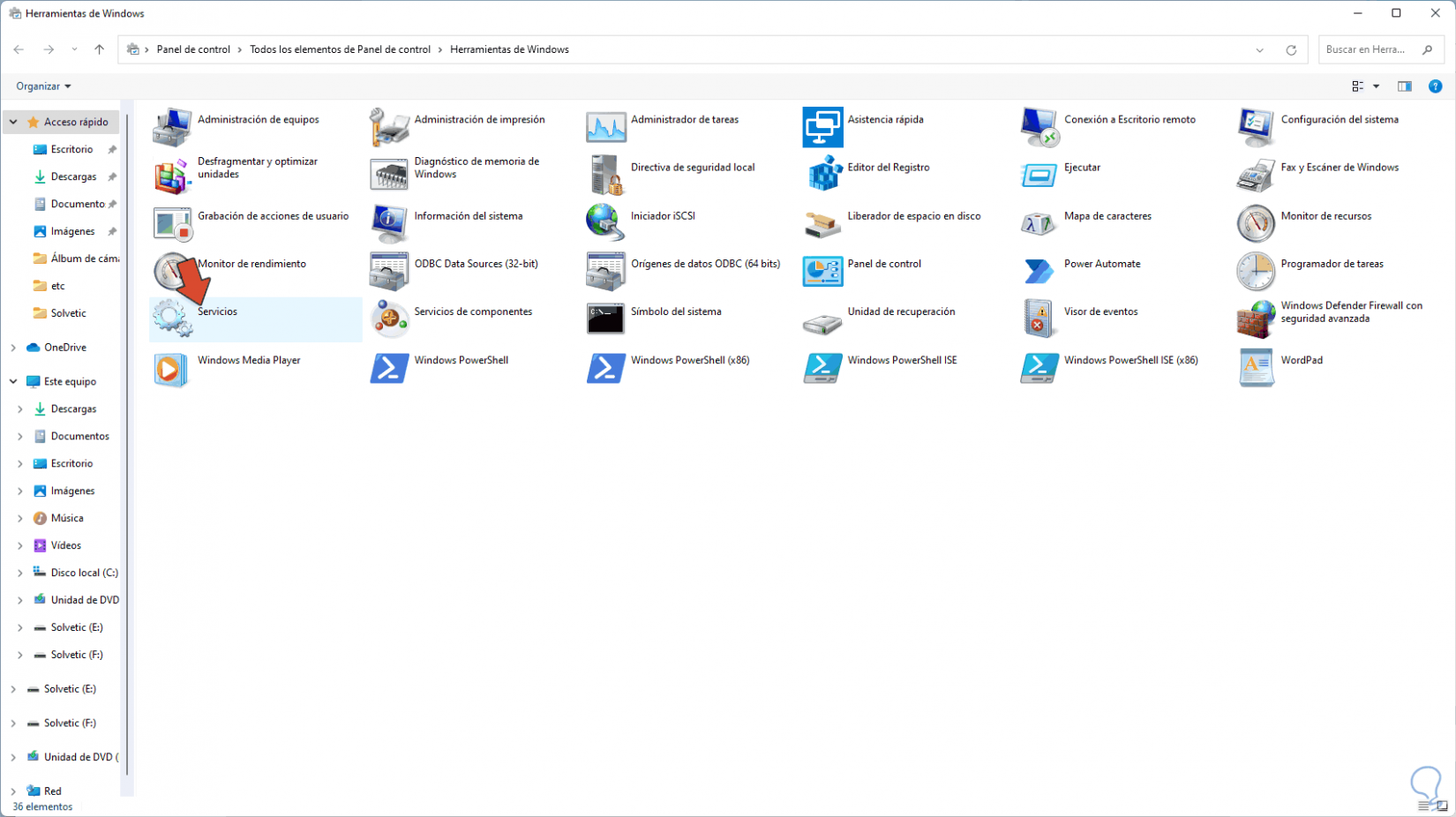Viewport: 1456px width, 817px height.
Task: Open the Organizar dropdown menu
Action: 43,86
